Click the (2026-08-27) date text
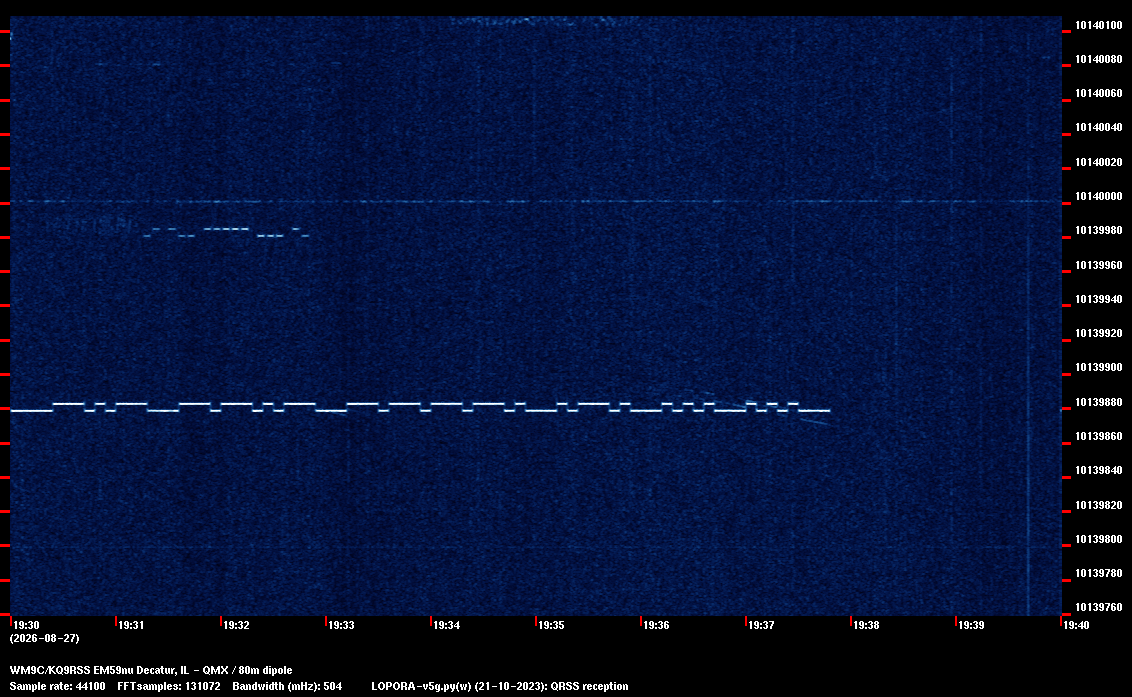The width and height of the screenshot is (1132, 697). (45, 638)
